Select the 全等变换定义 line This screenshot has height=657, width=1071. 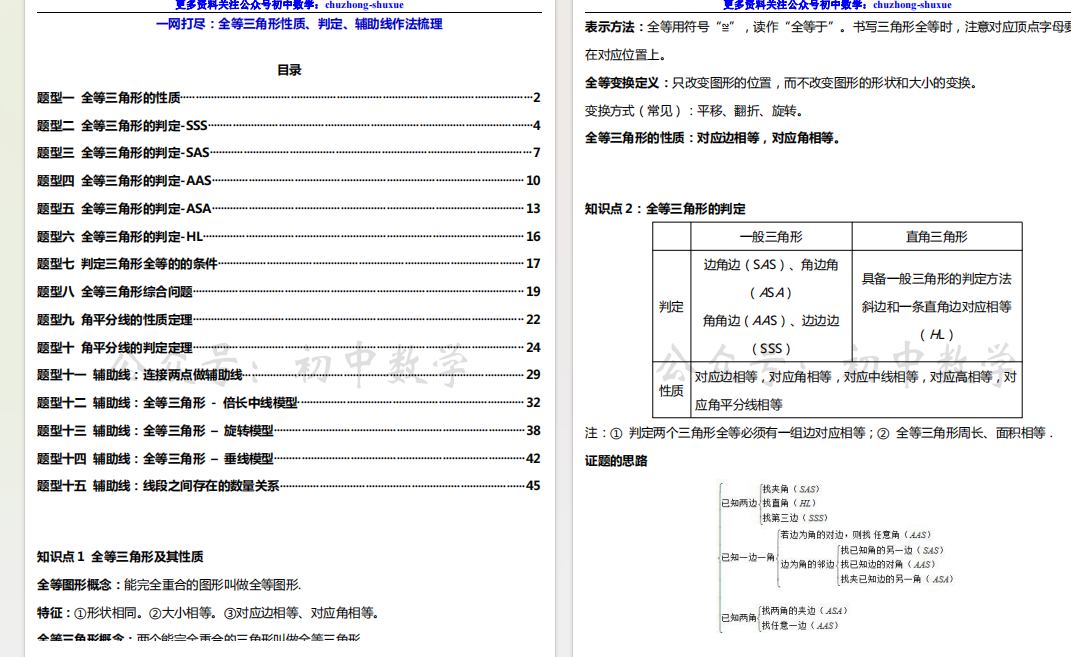point(781,83)
